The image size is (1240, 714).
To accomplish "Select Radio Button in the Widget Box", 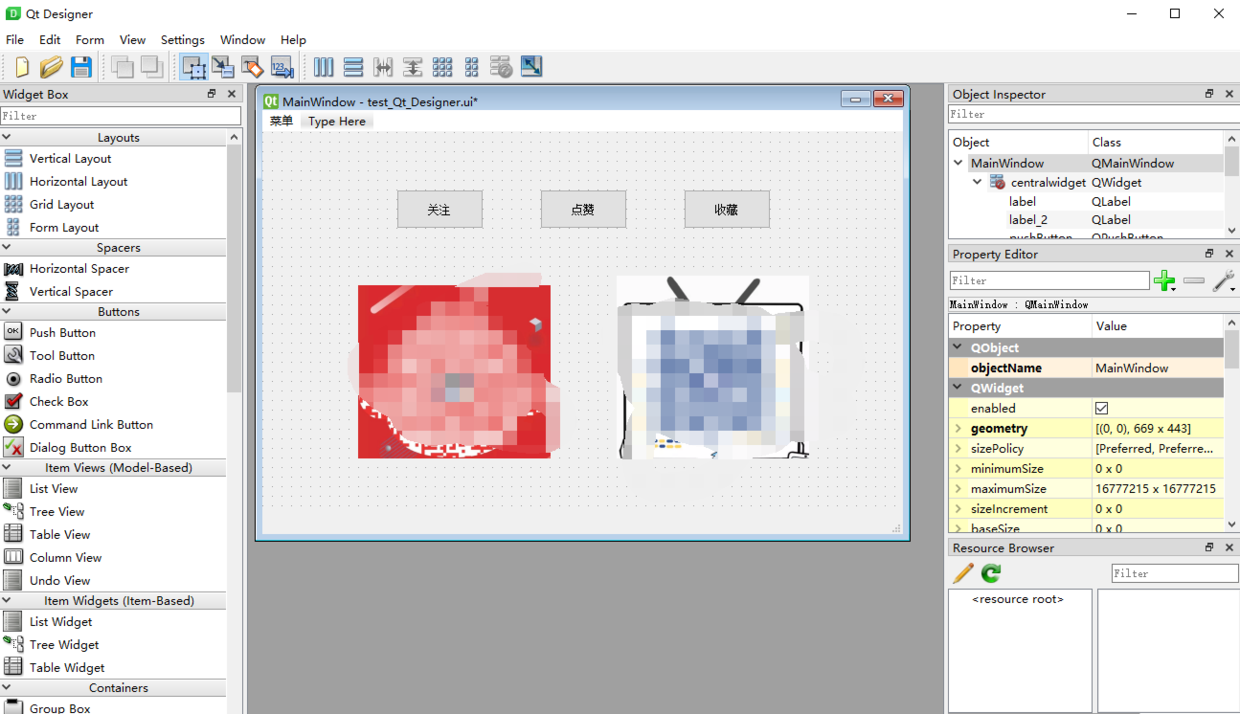I will (66, 378).
